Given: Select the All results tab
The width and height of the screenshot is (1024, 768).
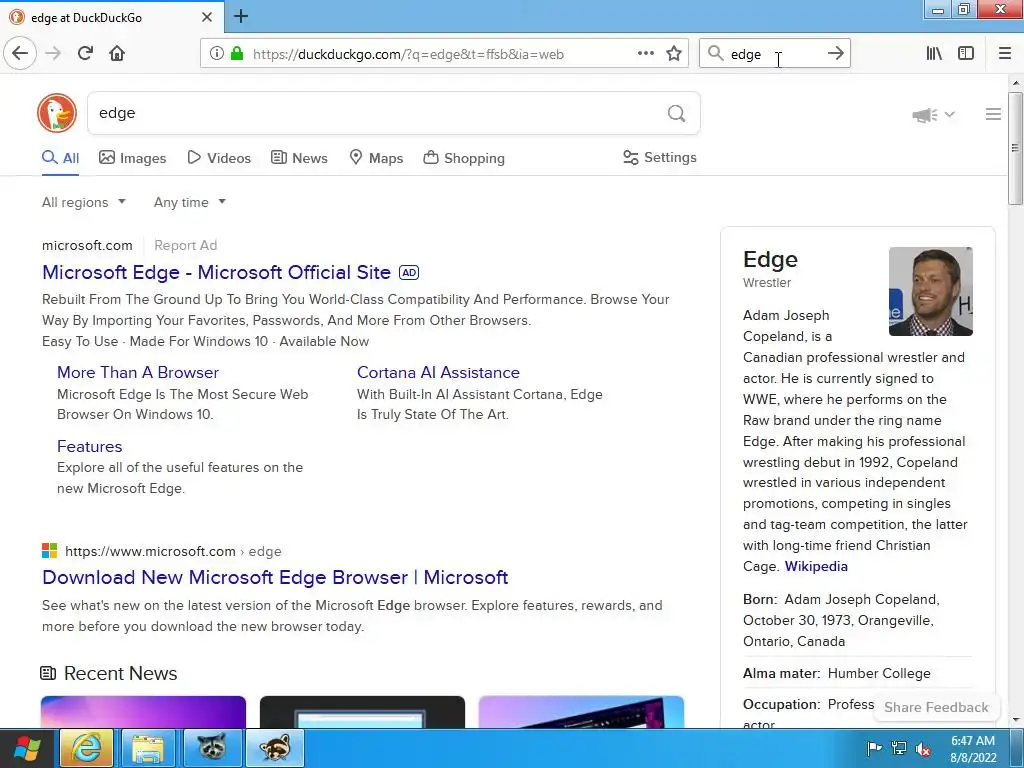Looking at the screenshot, I should click(x=60, y=158).
